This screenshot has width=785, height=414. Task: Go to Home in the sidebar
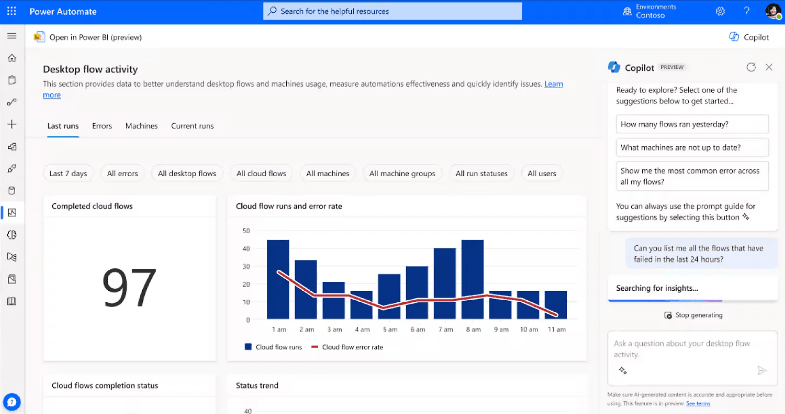(12, 58)
